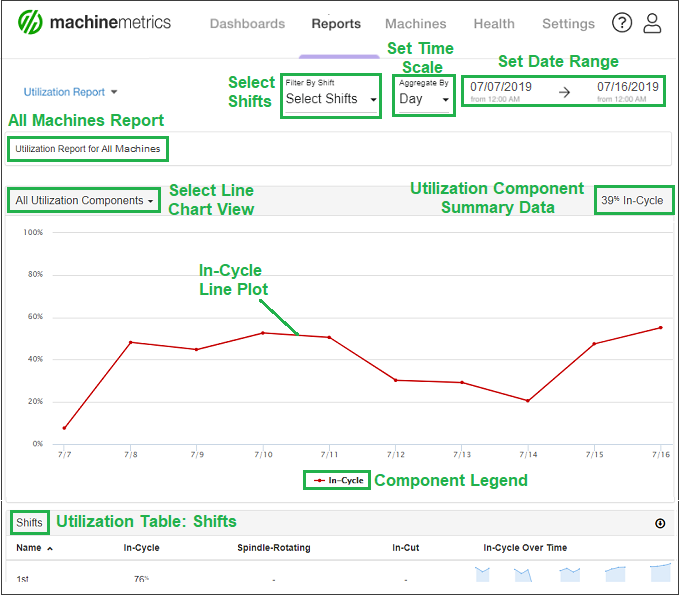This screenshot has height=597, width=681.
Task: Click the 7/7 data point on the chart
Action: [x=64, y=429]
